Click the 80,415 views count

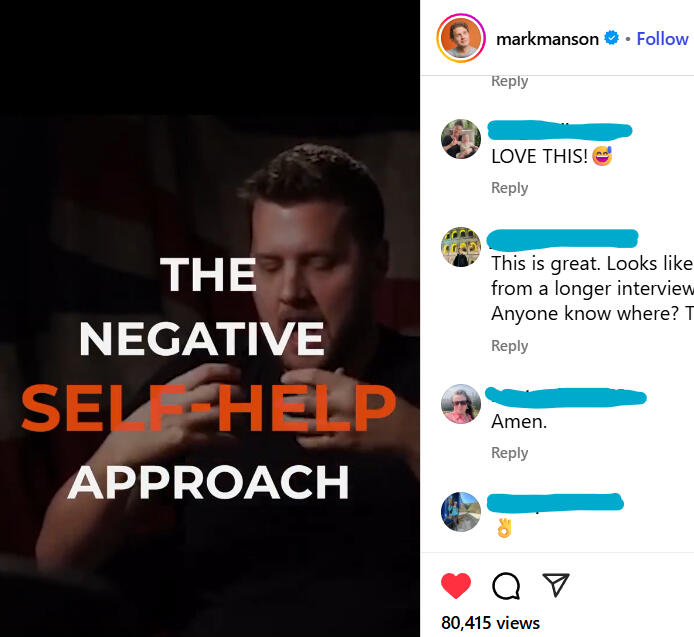coord(490,623)
